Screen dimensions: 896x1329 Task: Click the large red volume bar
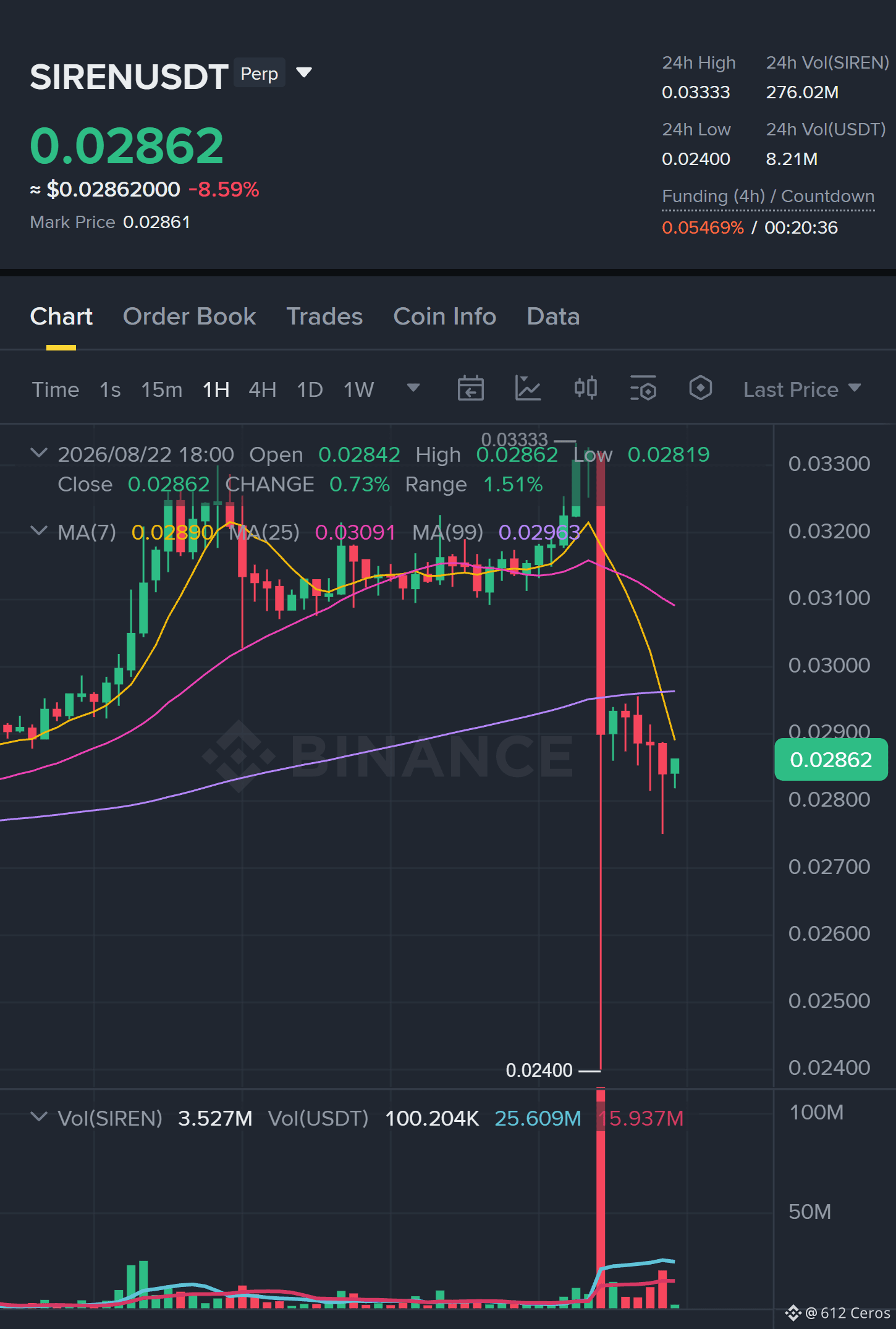click(601, 1198)
